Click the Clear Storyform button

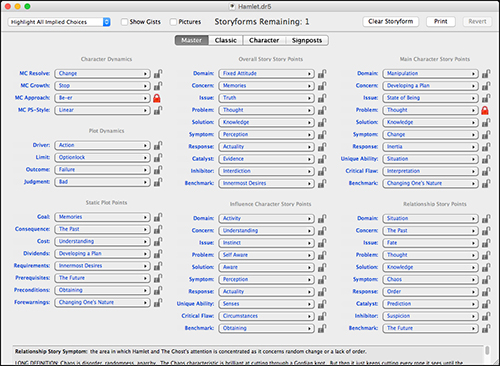click(x=390, y=22)
